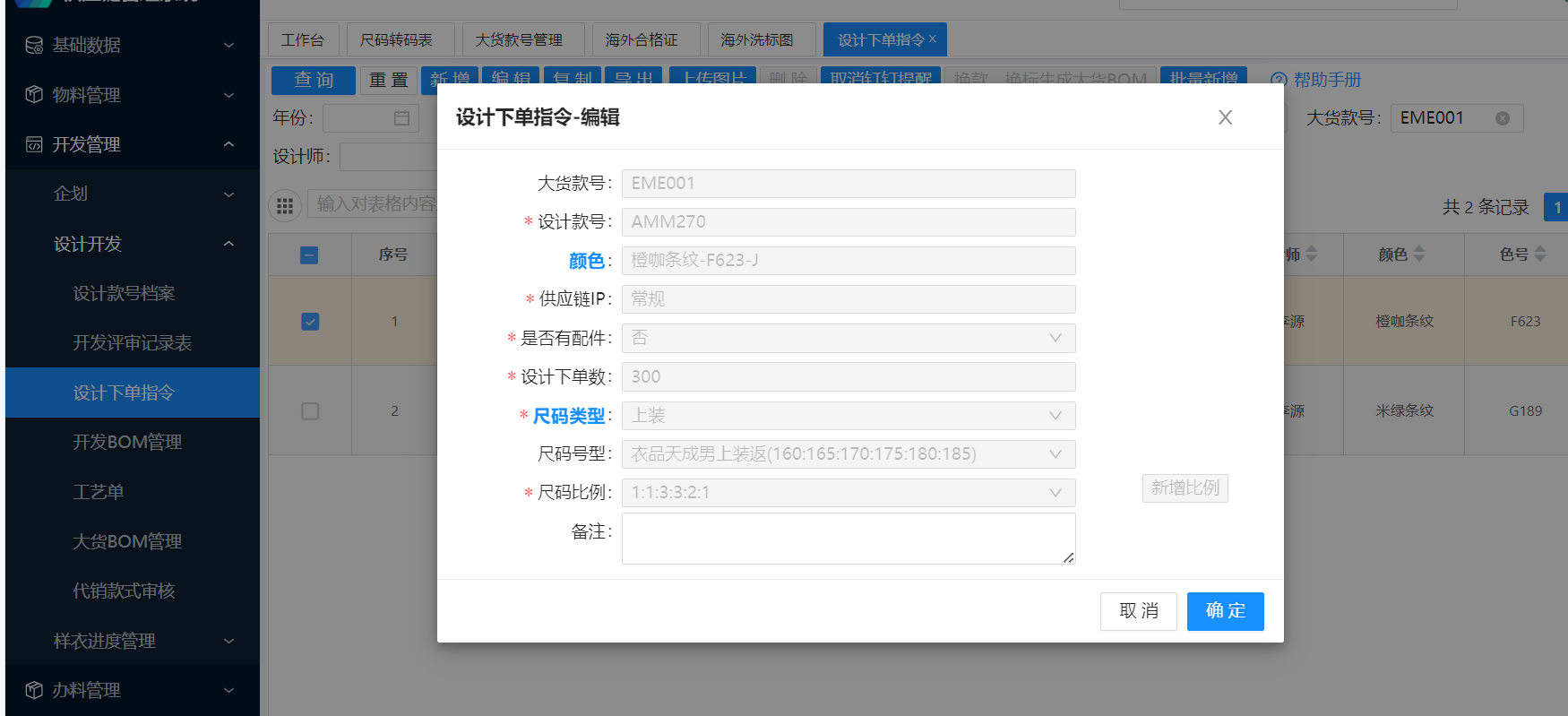This screenshot has height=716, width=1568.
Task: Open the 年份 calendar picker icon
Action: pyautogui.click(x=401, y=118)
